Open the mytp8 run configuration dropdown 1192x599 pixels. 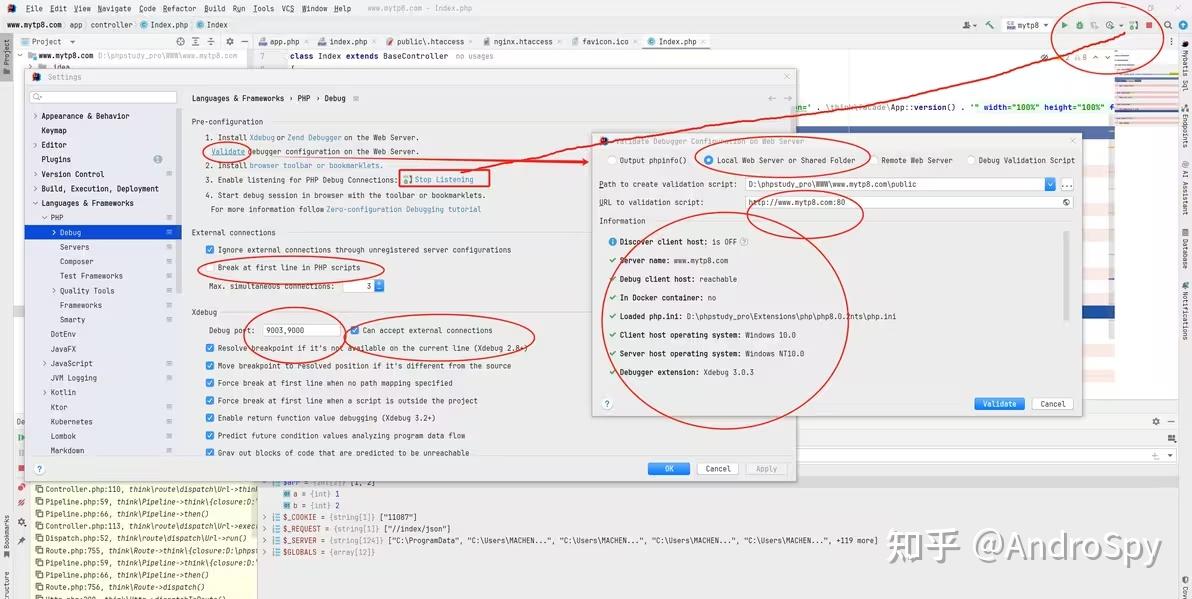[x=1045, y=25]
